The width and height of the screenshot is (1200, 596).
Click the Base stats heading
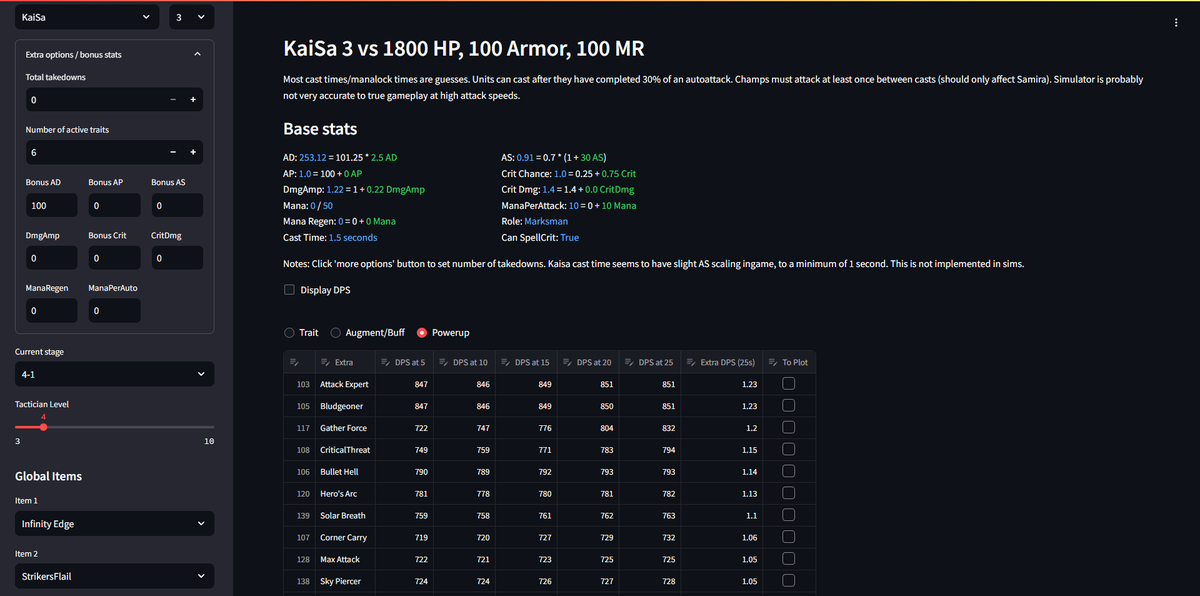coord(320,129)
